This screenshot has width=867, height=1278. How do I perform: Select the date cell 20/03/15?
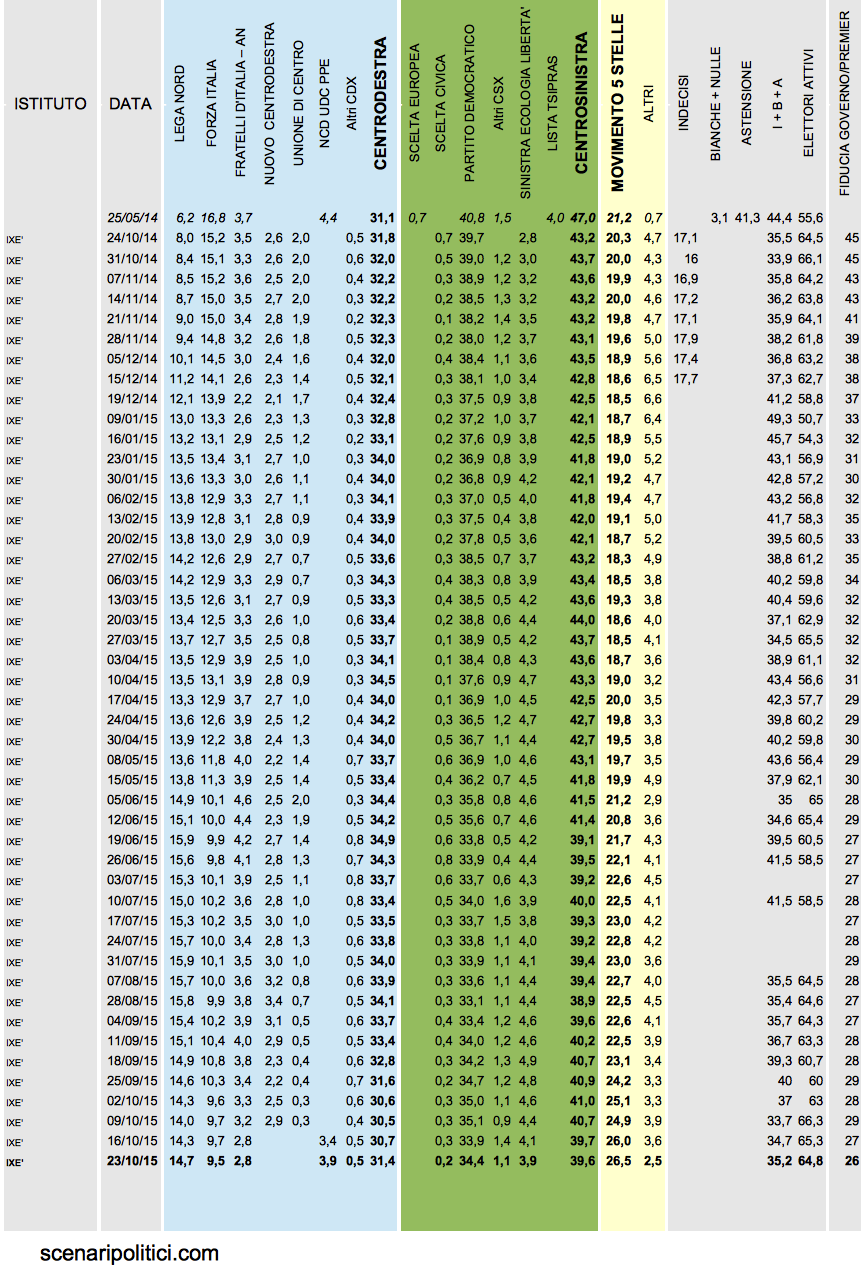132,619
